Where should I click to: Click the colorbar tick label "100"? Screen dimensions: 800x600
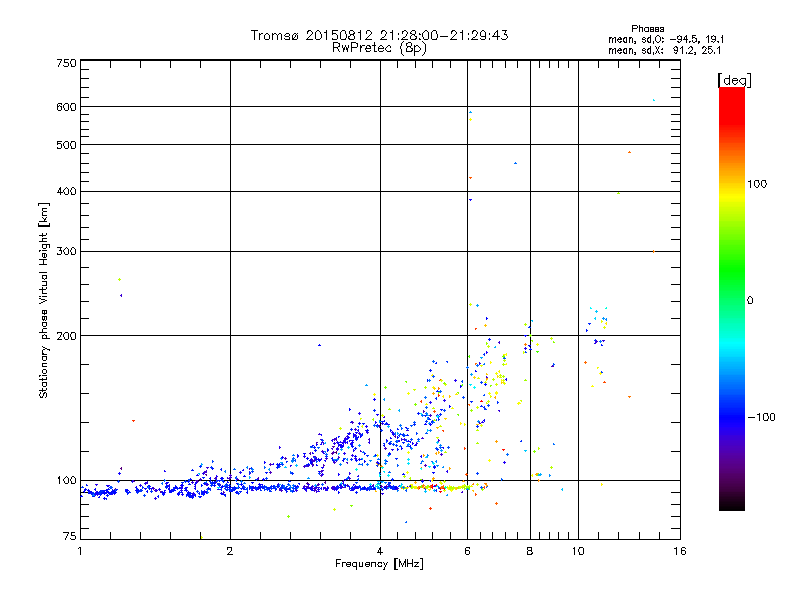click(x=757, y=184)
